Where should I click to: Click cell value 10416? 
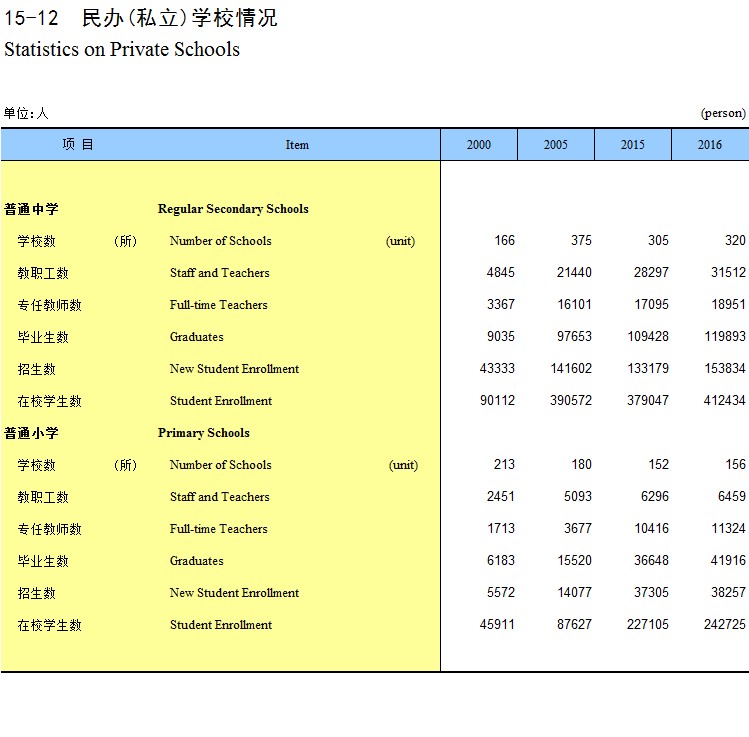coord(651,528)
